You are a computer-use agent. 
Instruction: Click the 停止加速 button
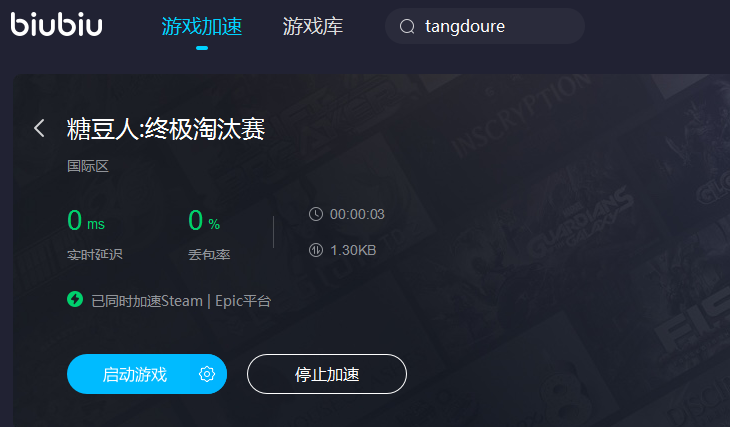tap(327, 374)
